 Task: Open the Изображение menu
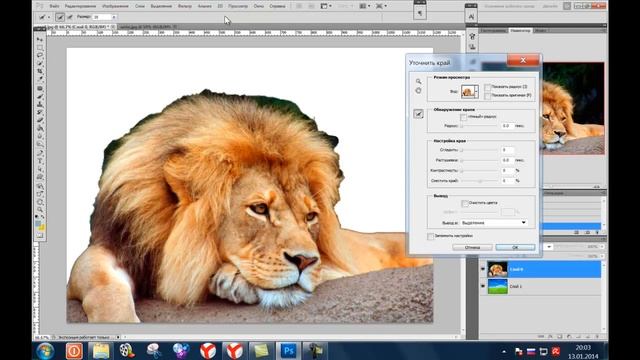click(115, 6)
